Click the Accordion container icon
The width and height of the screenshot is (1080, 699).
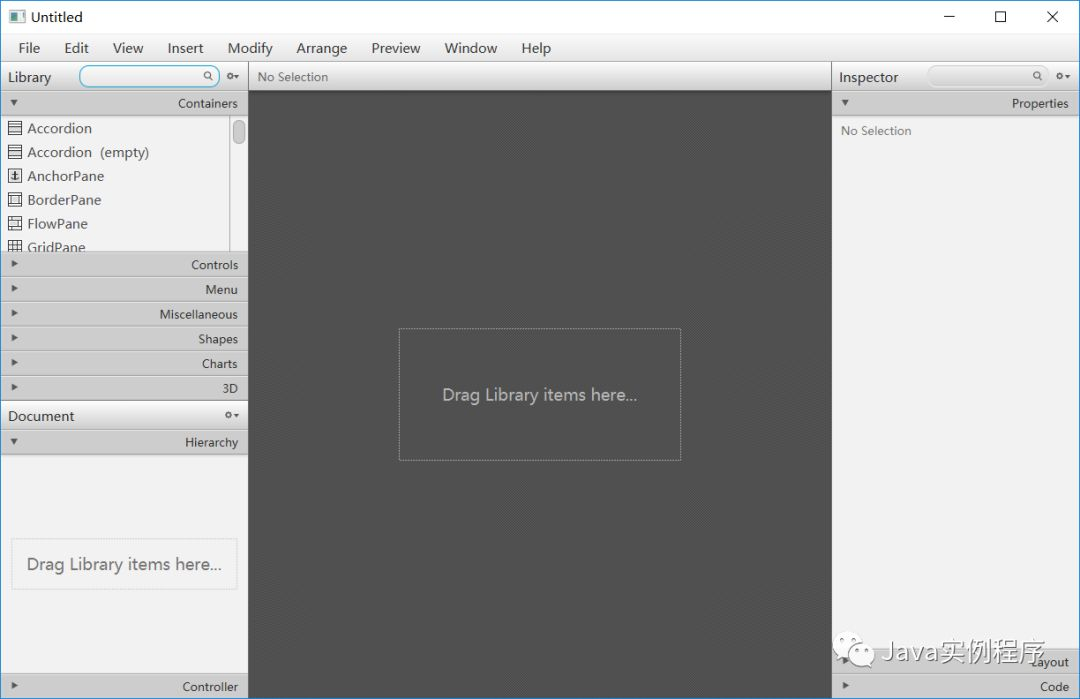pos(15,128)
